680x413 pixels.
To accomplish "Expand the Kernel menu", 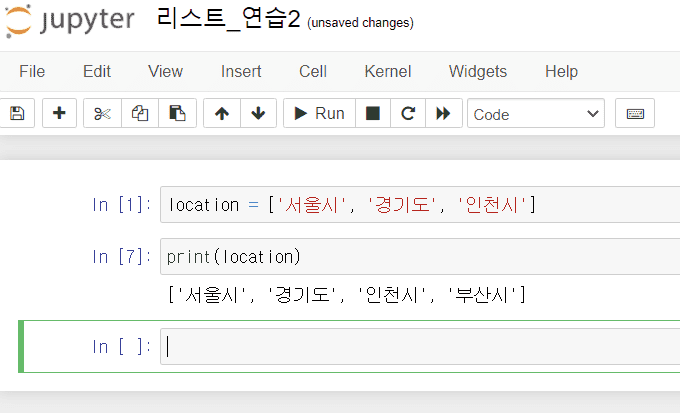I will tap(387, 71).
